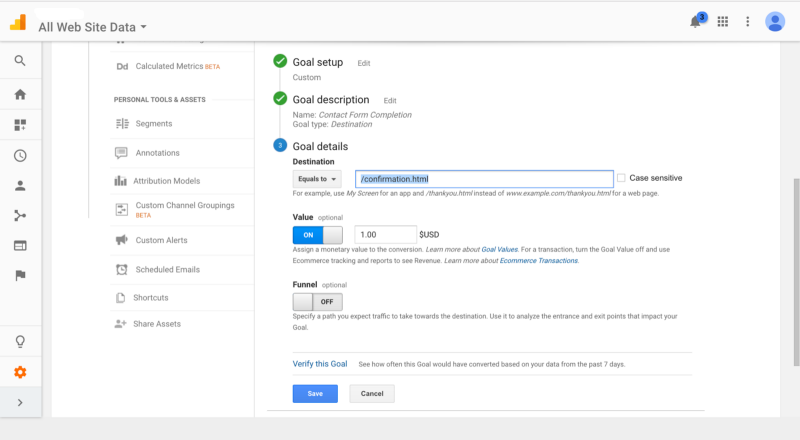Click the destination URL input field
800x440 pixels.
pyautogui.click(x=483, y=179)
